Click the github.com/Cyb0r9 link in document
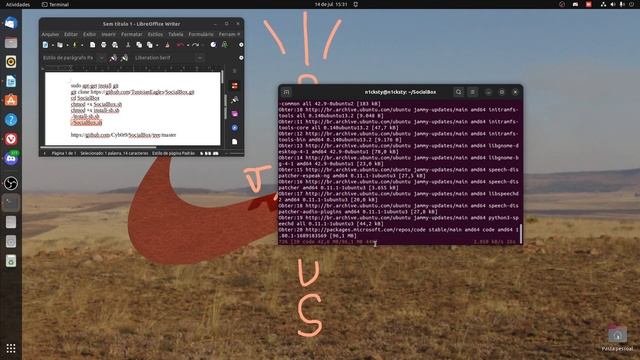640x360 pixels. (x=123, y=135)
